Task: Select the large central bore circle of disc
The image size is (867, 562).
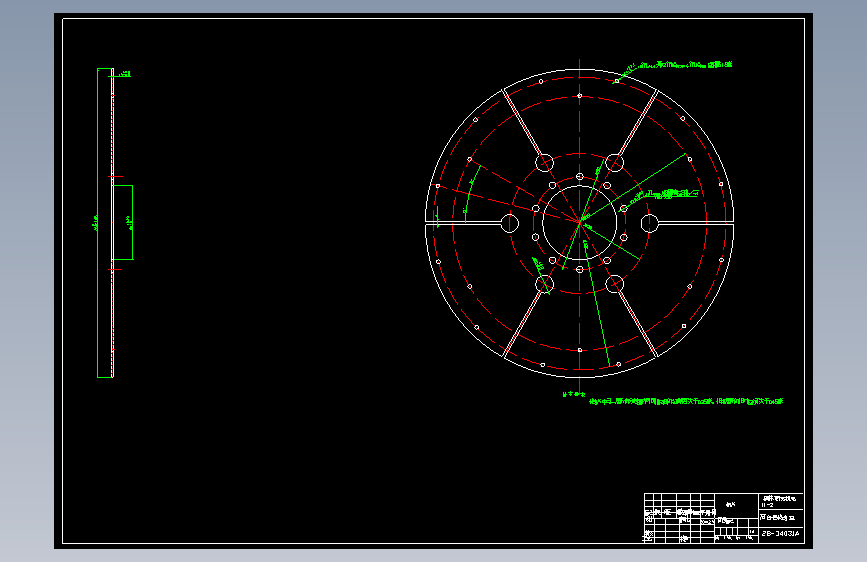Action: click(579, 223)
